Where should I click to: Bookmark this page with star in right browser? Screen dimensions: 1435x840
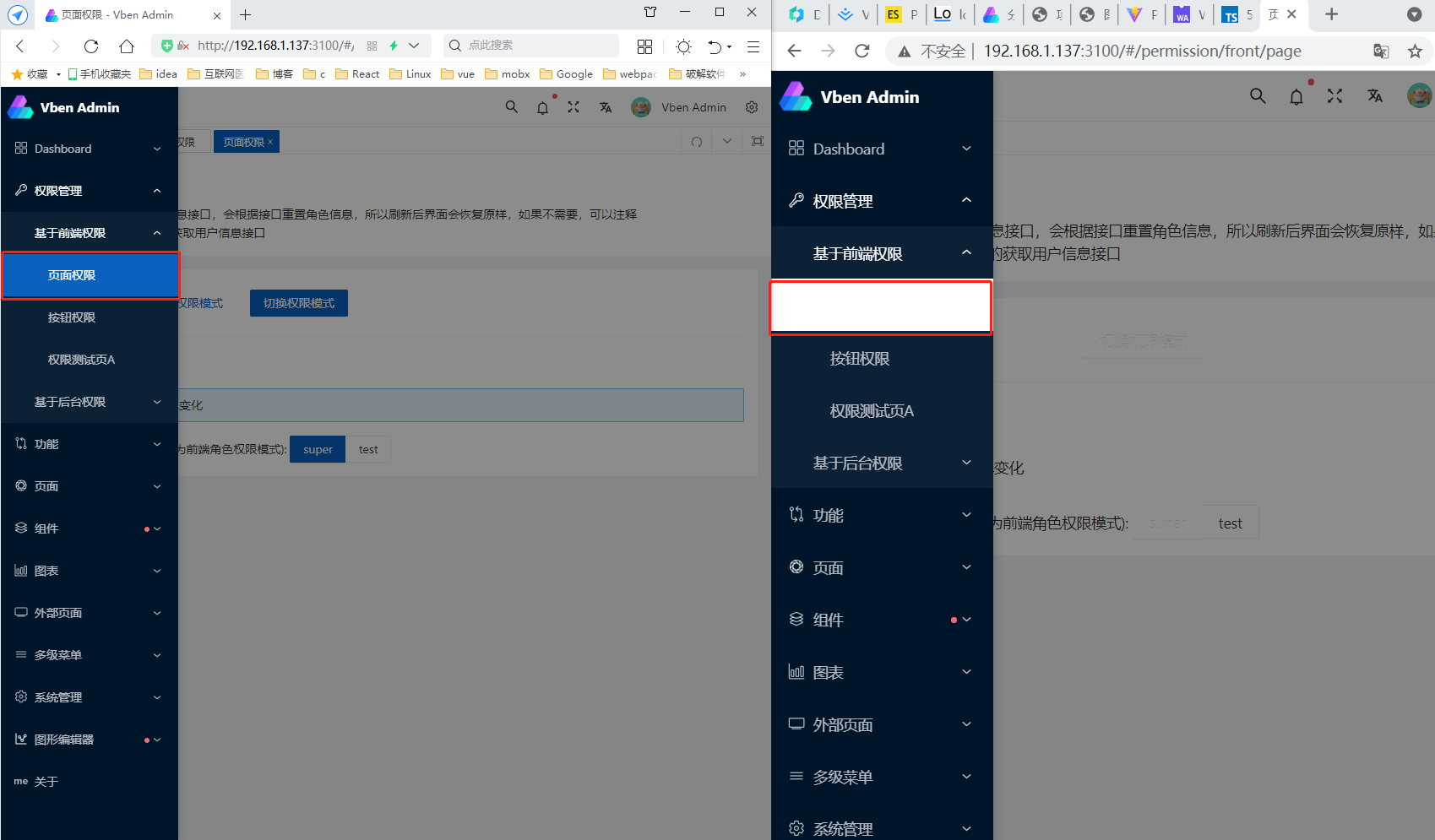click(x=1416, y=51)
